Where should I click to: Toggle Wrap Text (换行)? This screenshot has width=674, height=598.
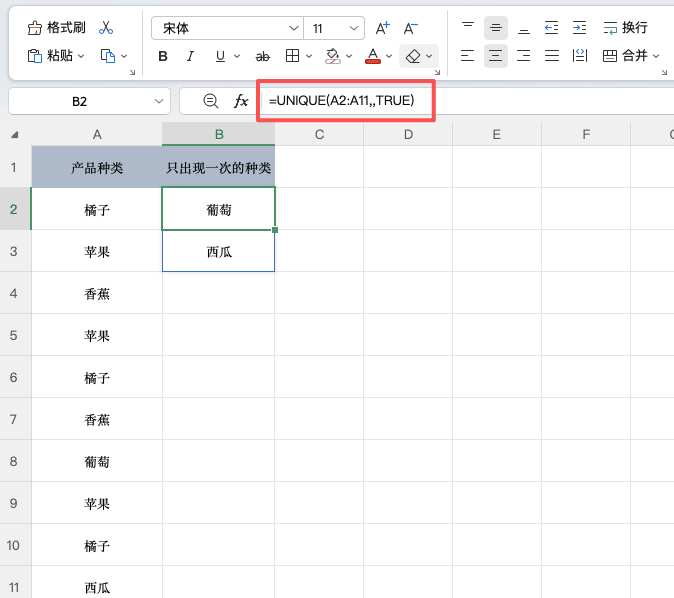click(625, 28)
